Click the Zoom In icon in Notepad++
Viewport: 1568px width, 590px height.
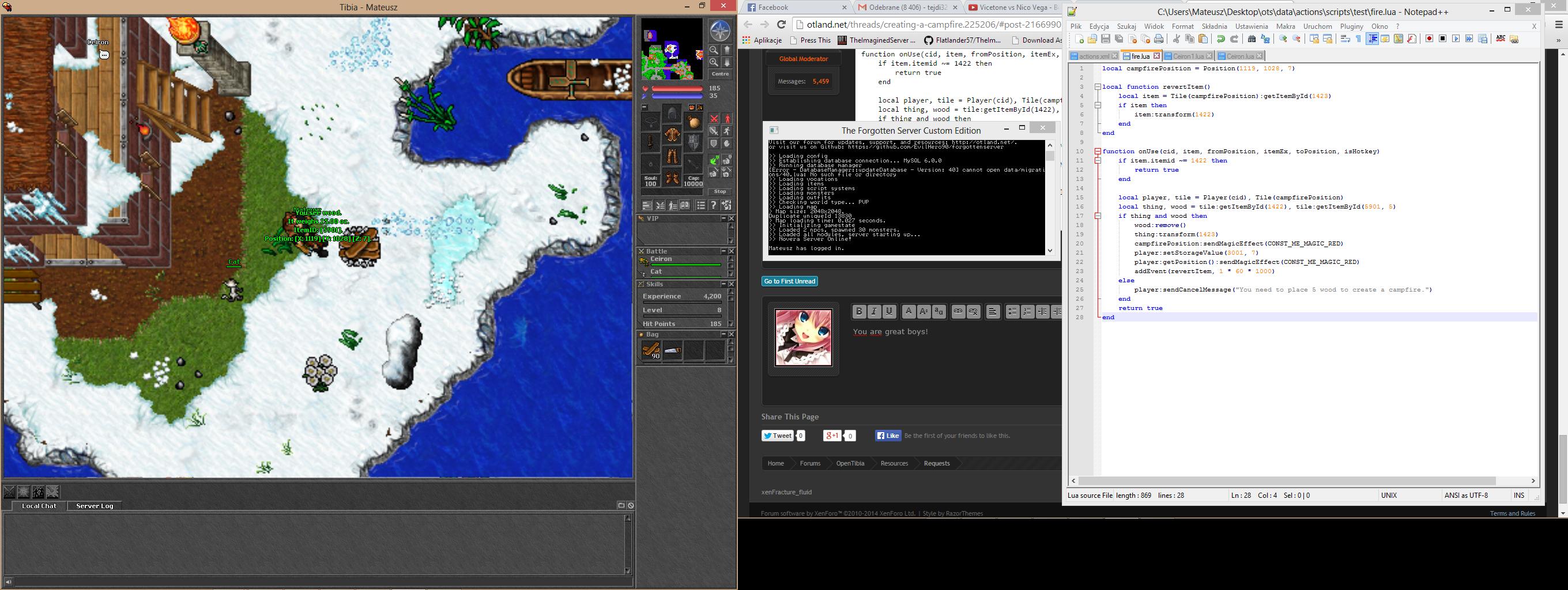pos(1283,39)
